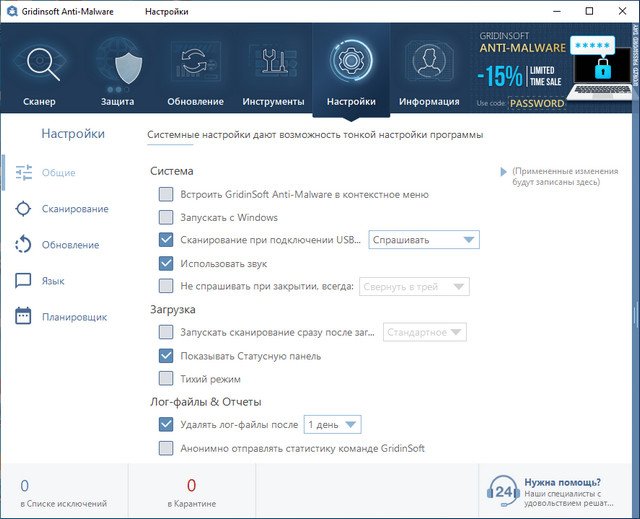The width and height of the screenshot is (640, 519).
Task: Click the Настройки page heading
Action: coord(73,133)
